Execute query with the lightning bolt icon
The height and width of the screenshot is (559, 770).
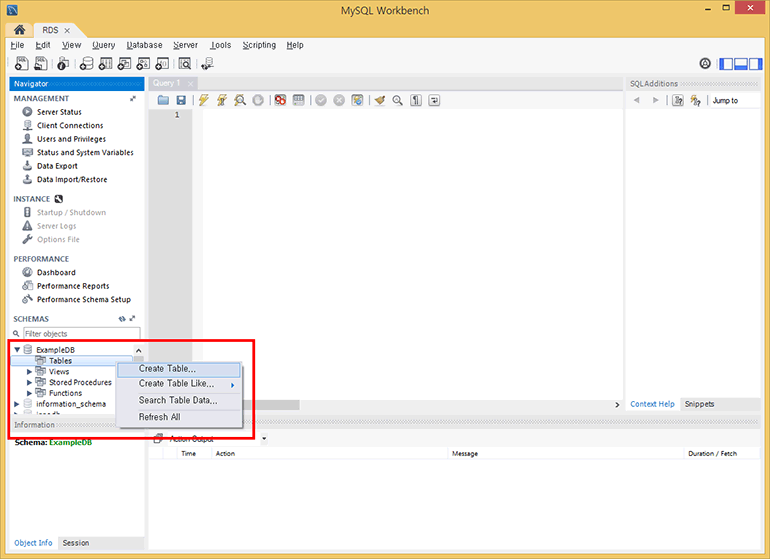point(204,100)
